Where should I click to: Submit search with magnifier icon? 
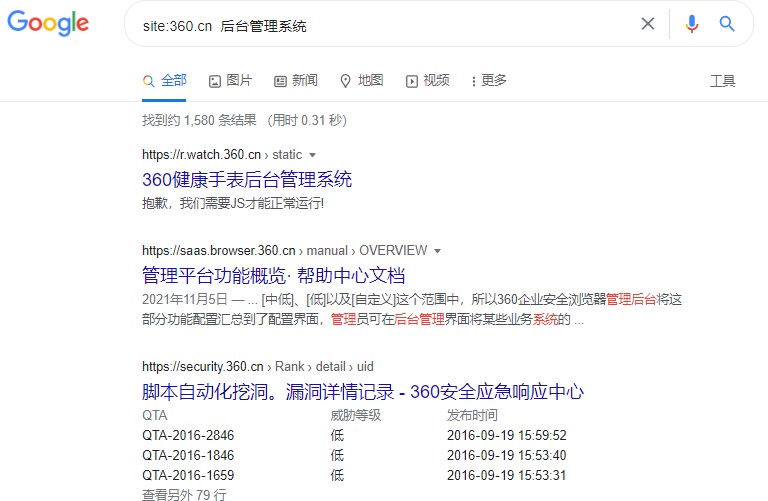[727, 24]
